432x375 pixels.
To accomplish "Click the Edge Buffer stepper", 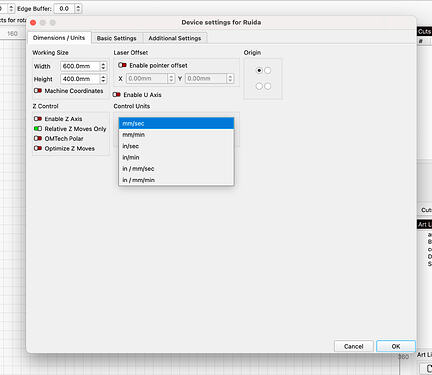I will coord(78,9).
